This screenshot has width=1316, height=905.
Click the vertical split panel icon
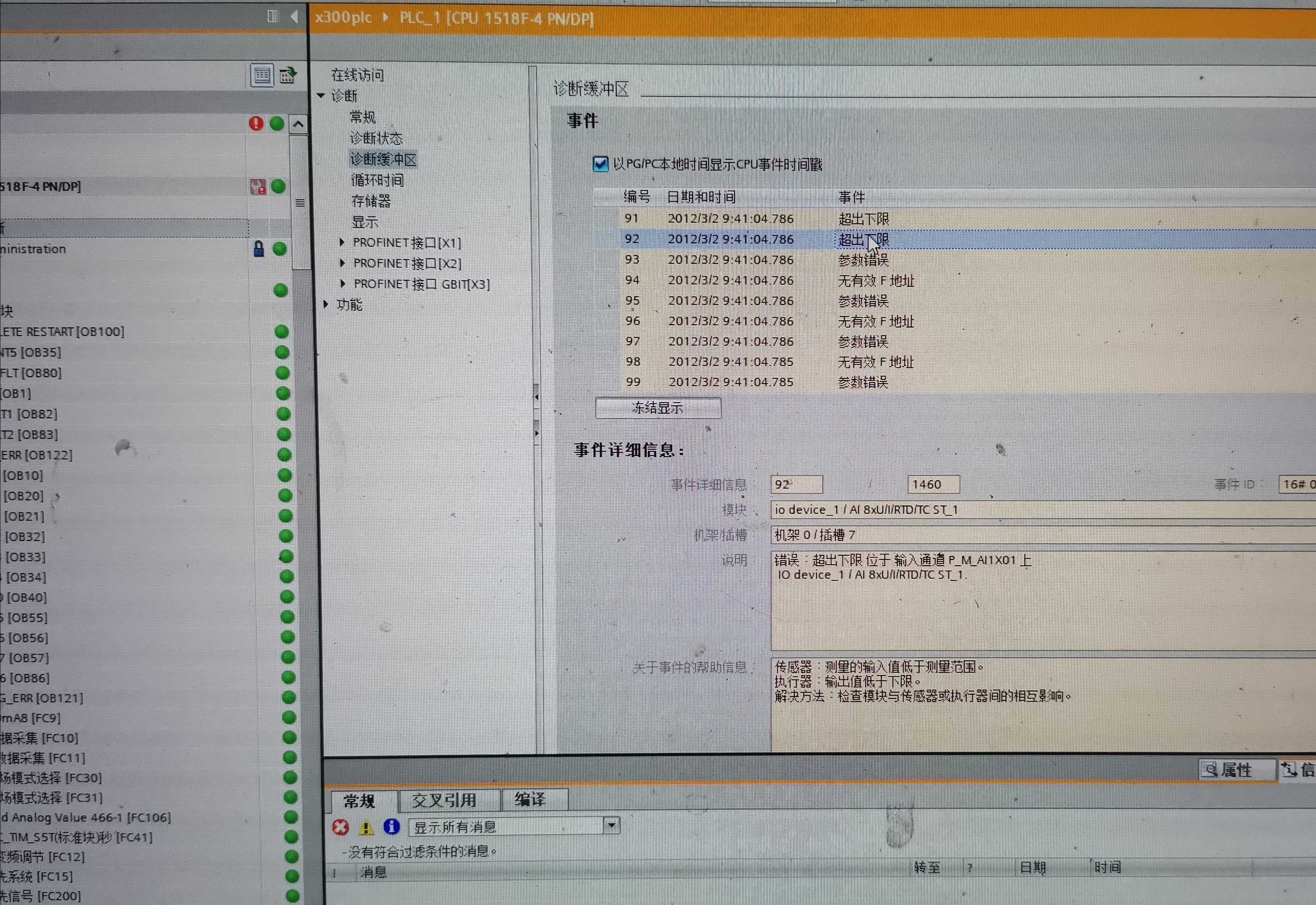[273, 16]
